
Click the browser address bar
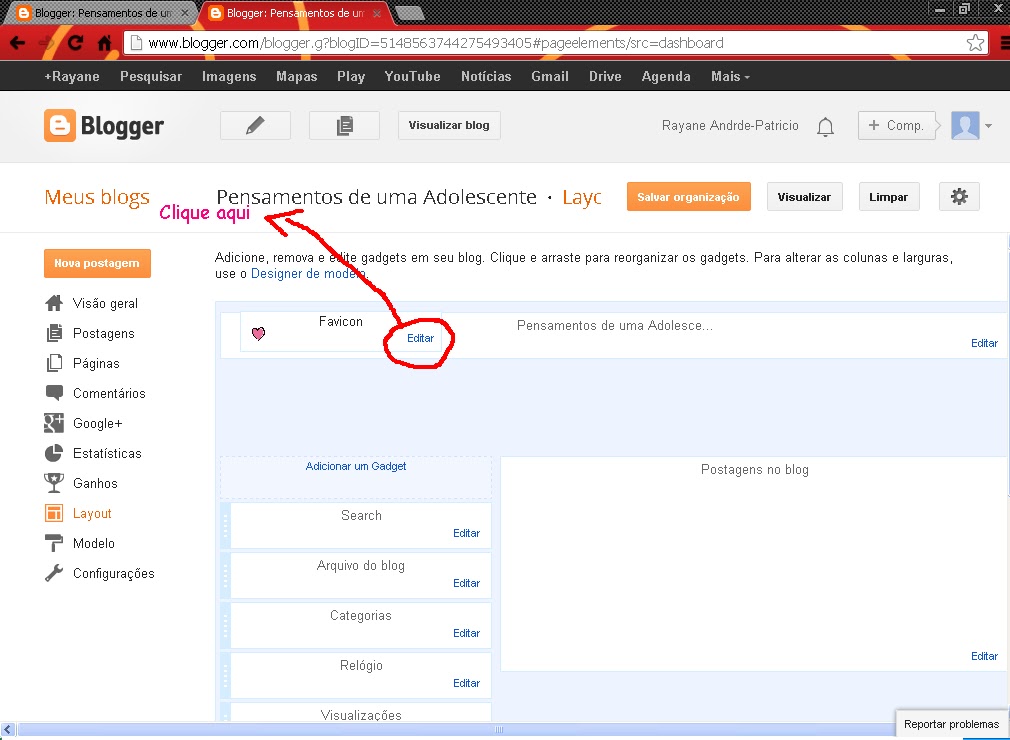click(x=554, y=43)
